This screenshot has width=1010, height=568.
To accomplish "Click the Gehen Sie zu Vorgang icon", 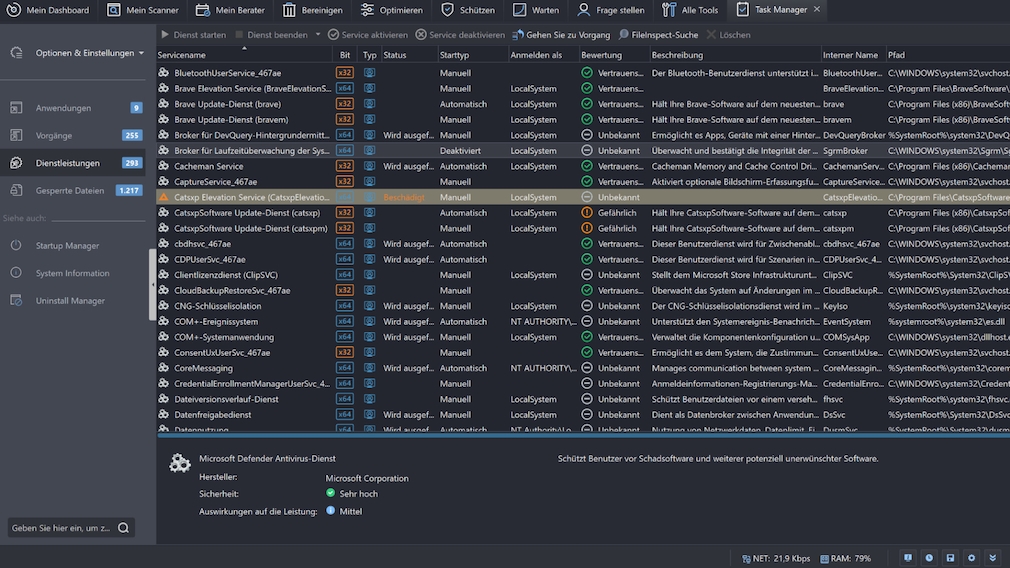I will pos(517,35).
